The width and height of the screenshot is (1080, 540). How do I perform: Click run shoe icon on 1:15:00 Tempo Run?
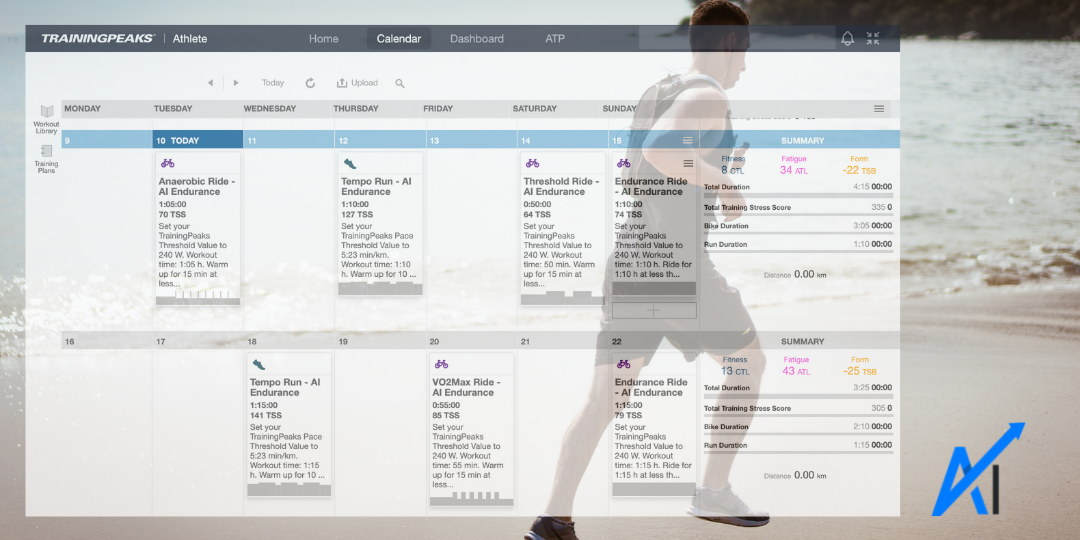(x=258, y=364)
